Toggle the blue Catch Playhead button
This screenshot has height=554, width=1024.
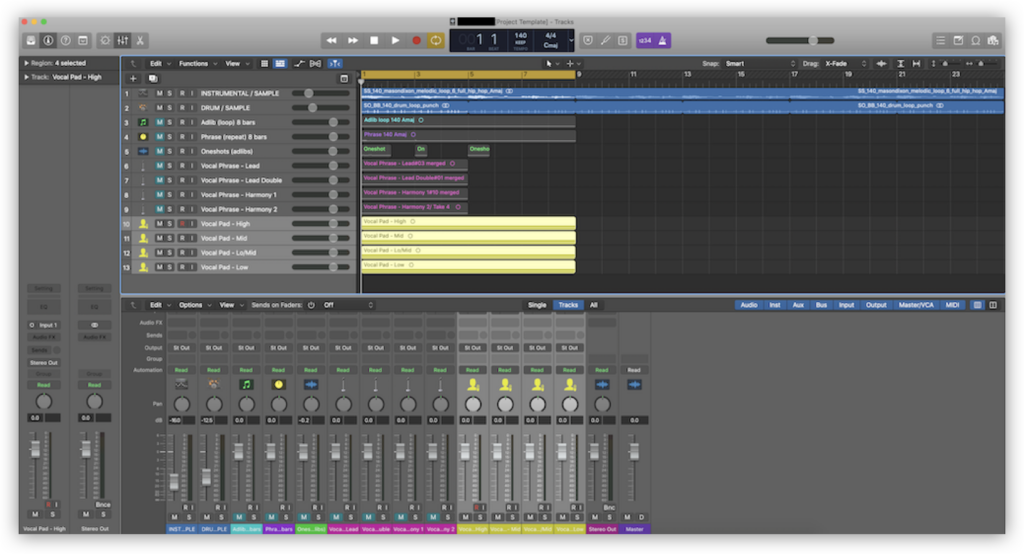click(335, 63)
